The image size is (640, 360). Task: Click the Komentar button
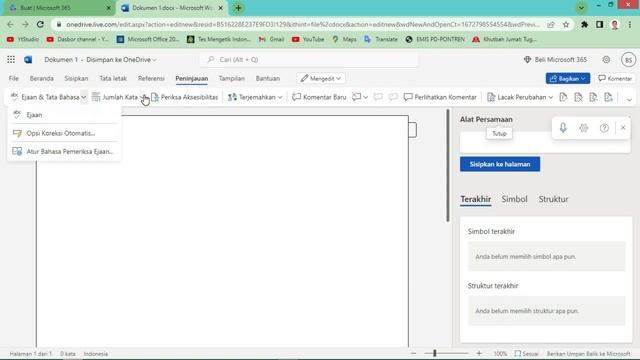click(615, 78)
